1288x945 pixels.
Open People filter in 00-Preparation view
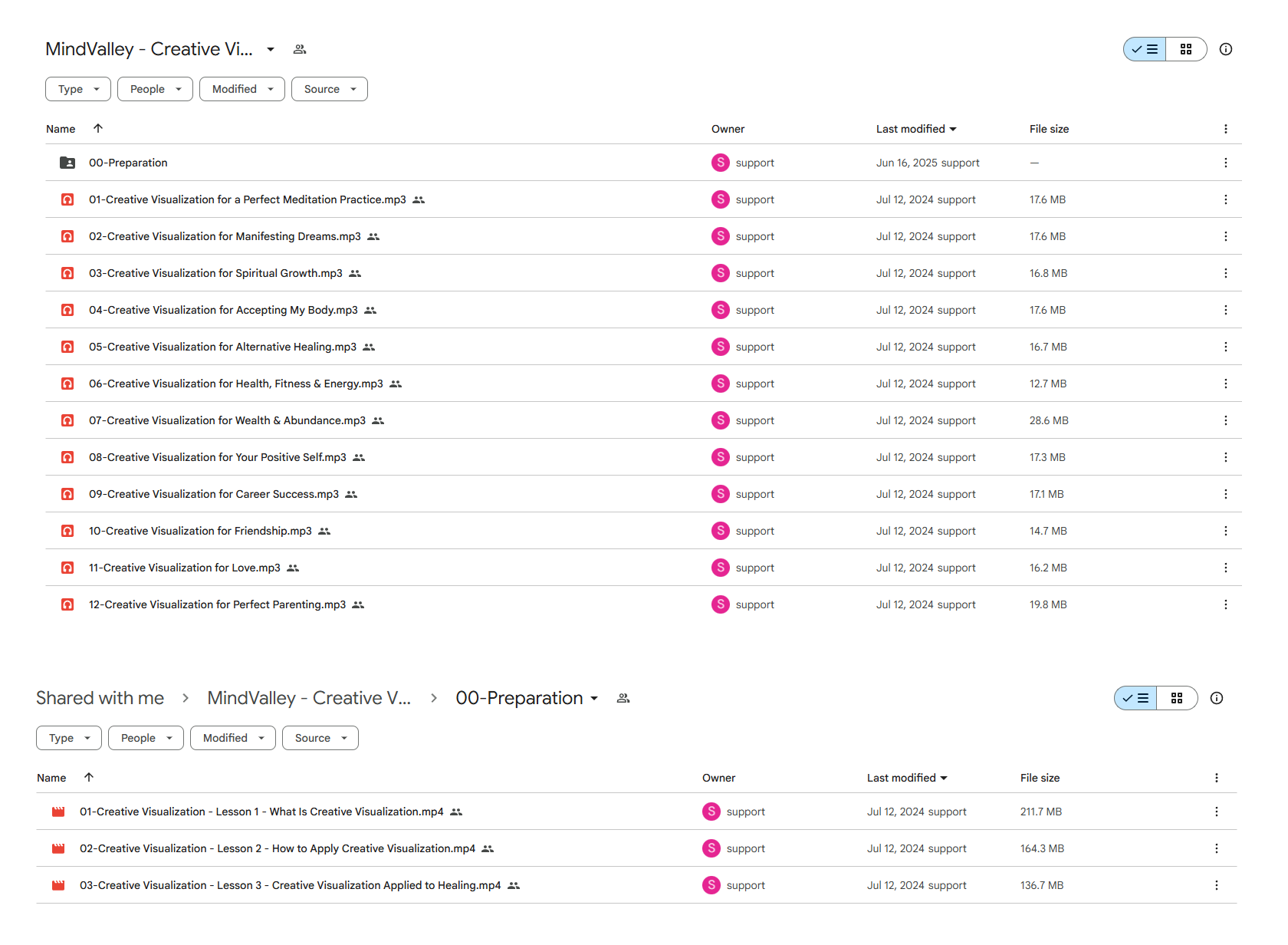[x=146, y=738]
